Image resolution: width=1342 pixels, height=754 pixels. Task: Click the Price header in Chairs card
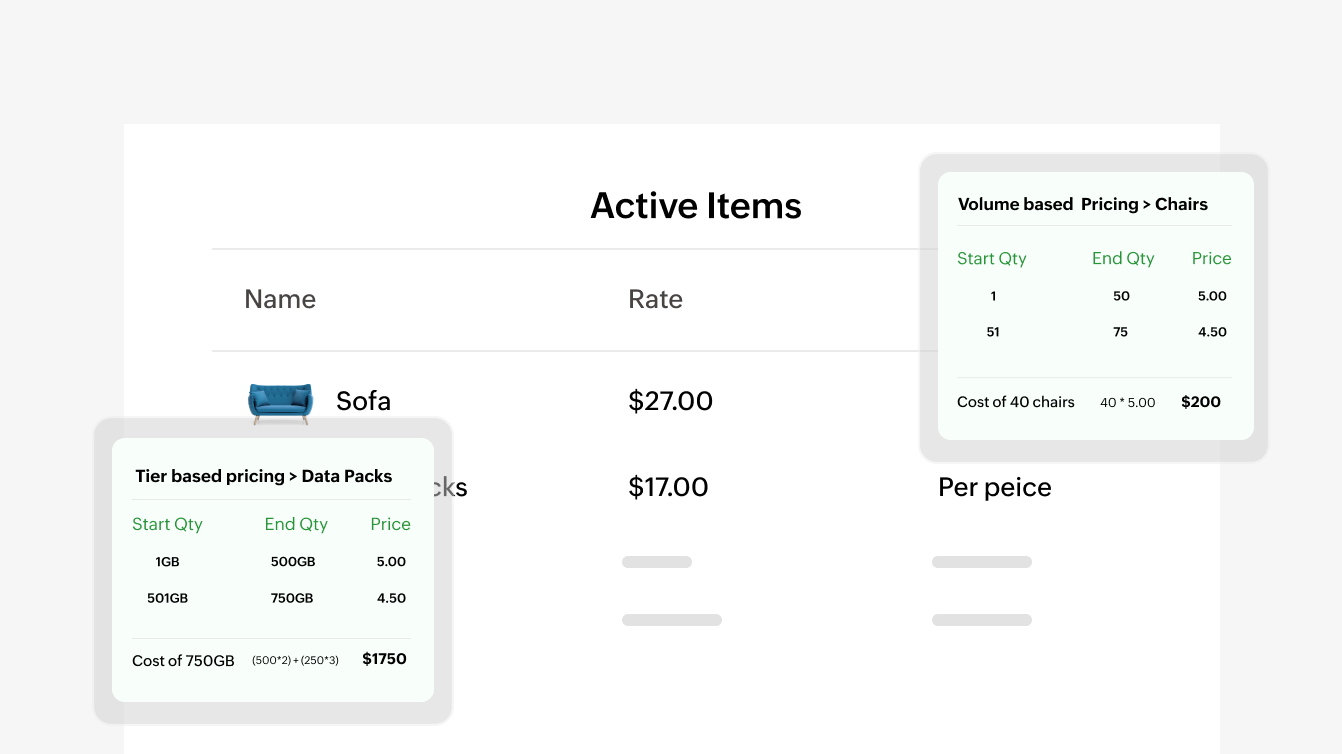(x=1211, y=258)
